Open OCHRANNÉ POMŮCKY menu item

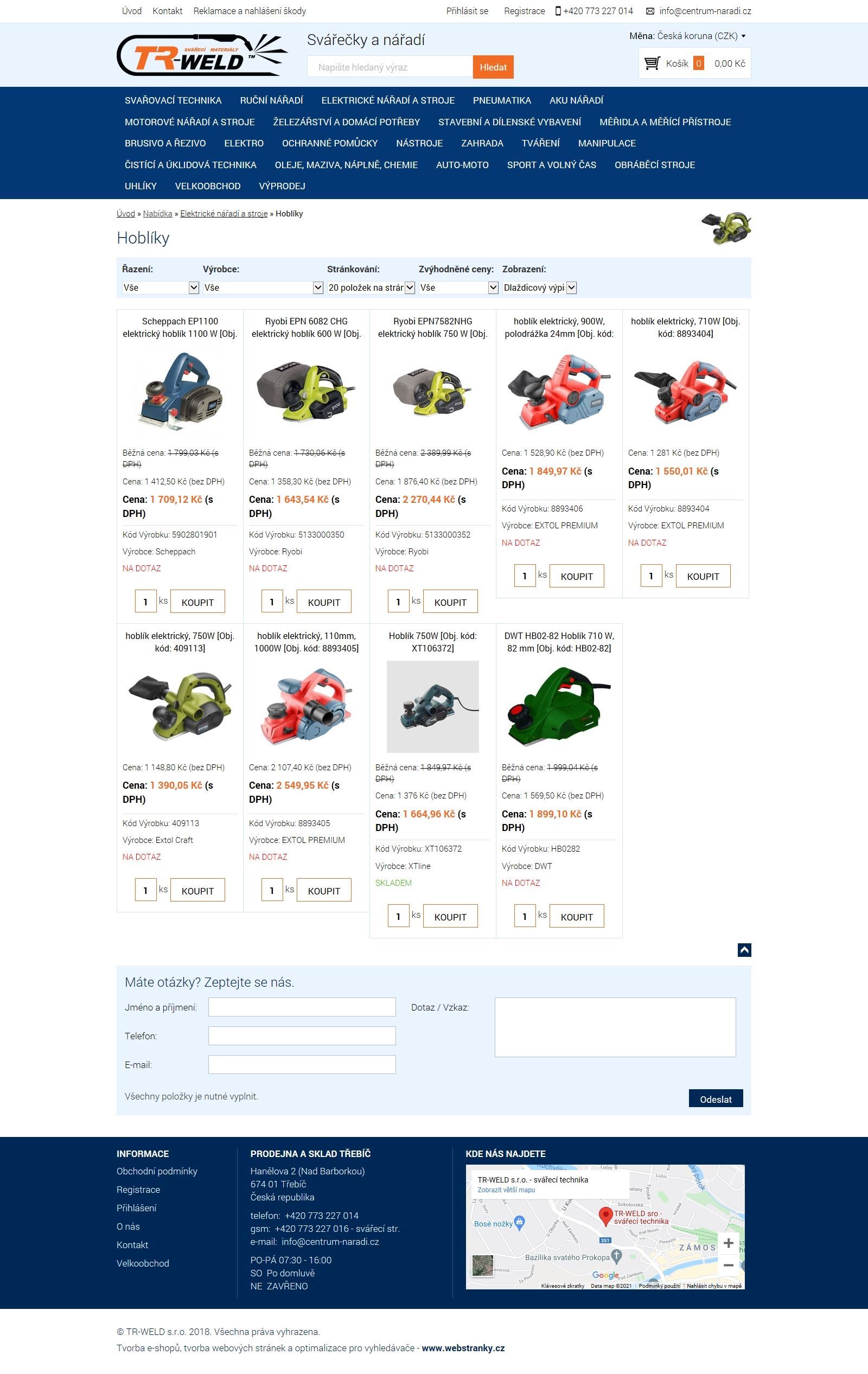click(330, 143)
